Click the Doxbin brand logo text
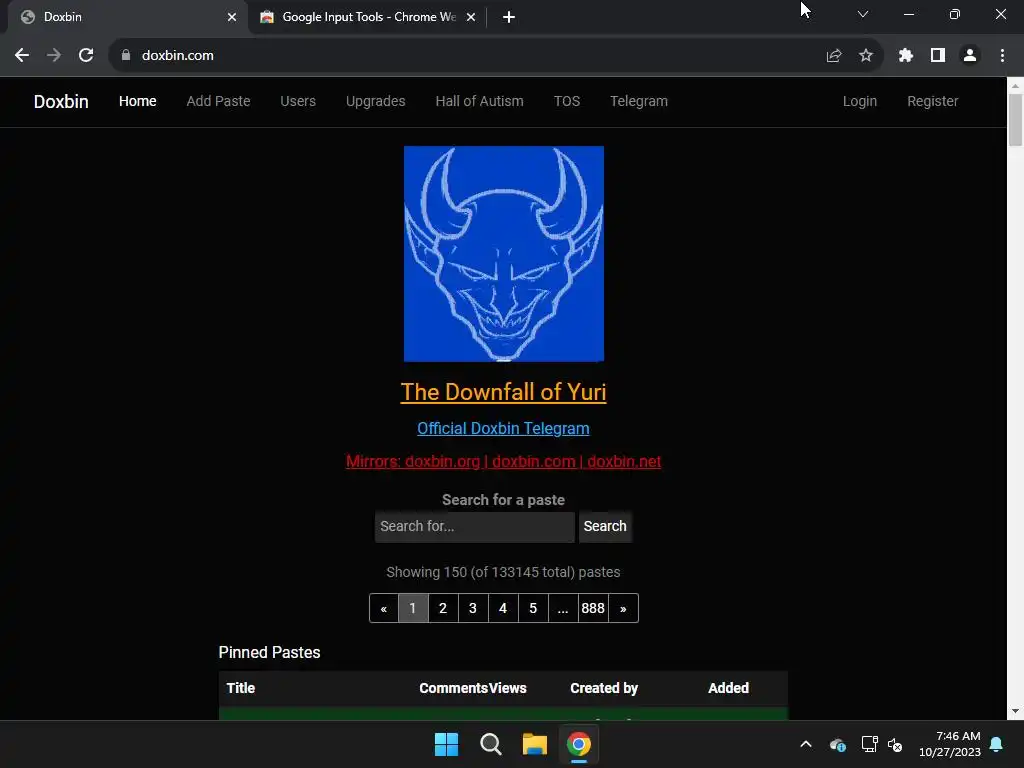This screenshot has height=768, width=1024. click(x=61, y=101)
